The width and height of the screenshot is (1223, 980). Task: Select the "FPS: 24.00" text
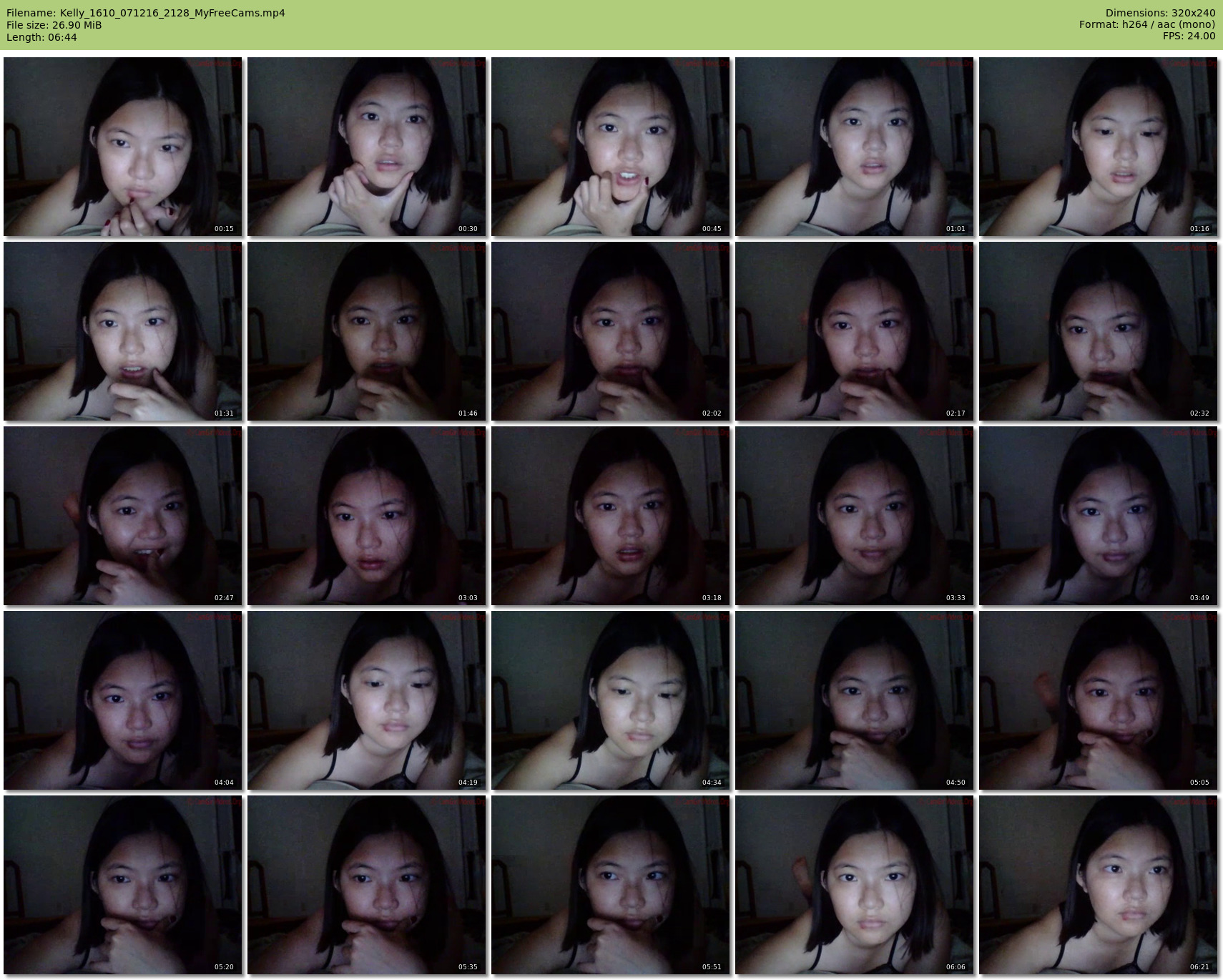(1189, 36)
